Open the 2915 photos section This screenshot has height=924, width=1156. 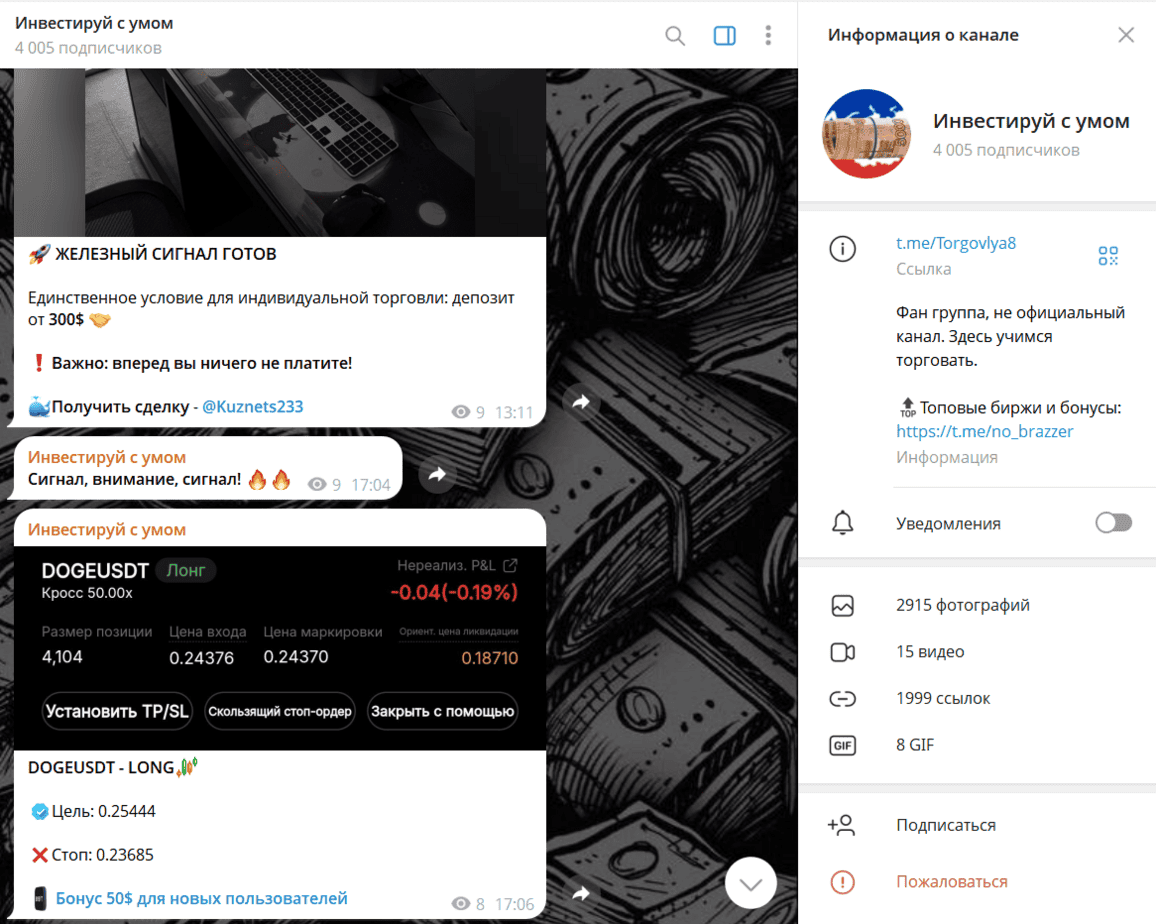tap(962, 605)
